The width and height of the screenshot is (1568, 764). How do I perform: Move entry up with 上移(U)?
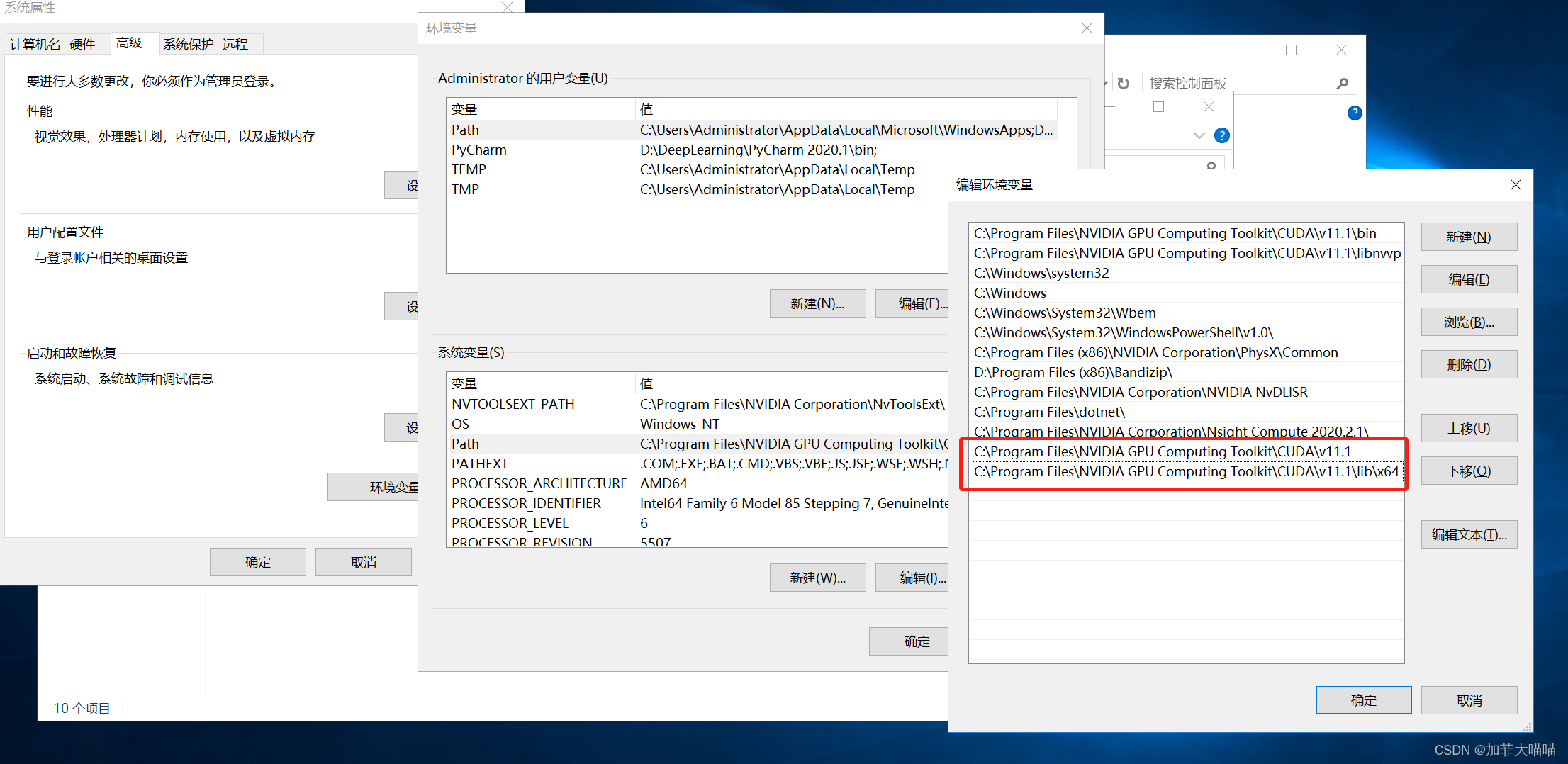tap(1469, 428)
